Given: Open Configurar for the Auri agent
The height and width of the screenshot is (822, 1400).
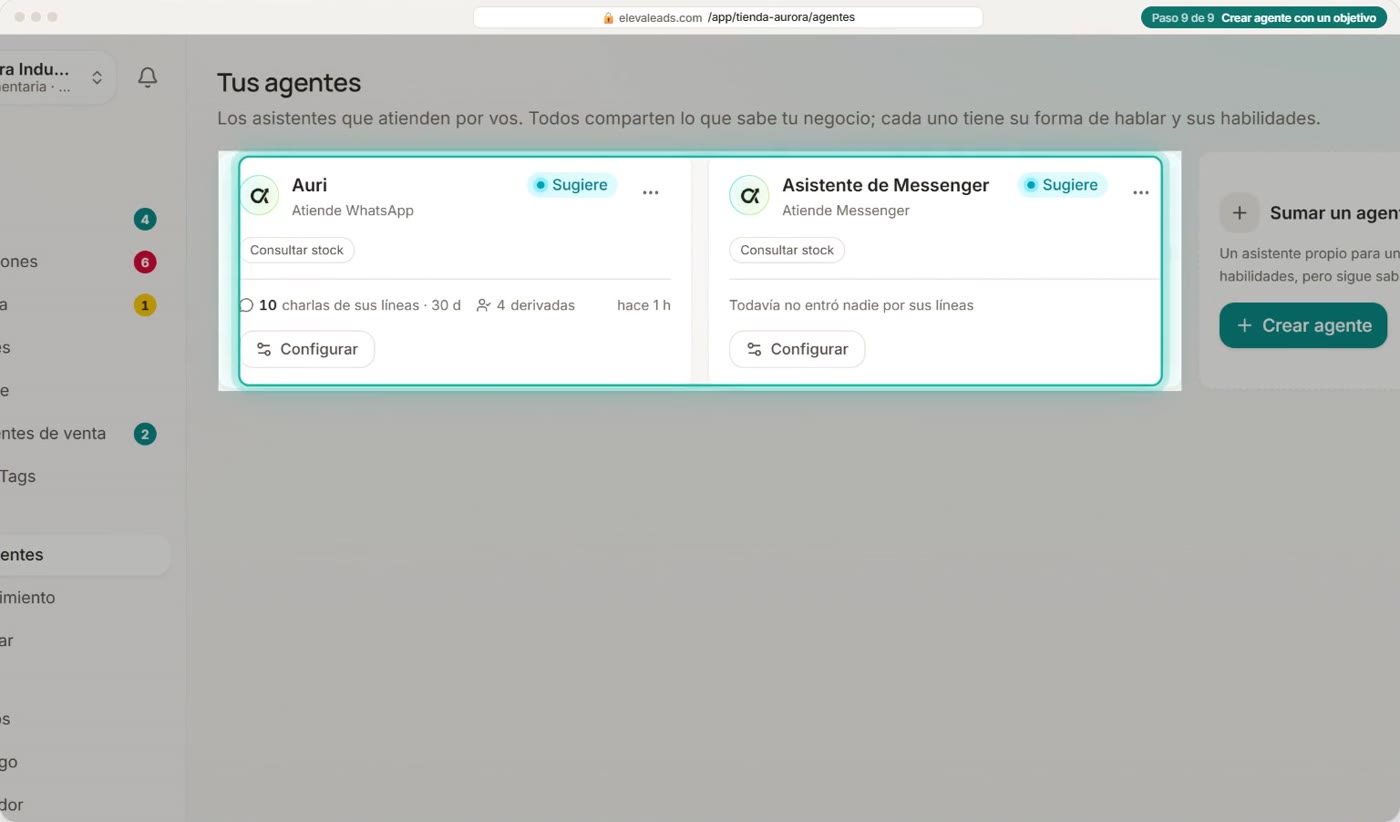Looking at the screenshot, I should point(307,349).
